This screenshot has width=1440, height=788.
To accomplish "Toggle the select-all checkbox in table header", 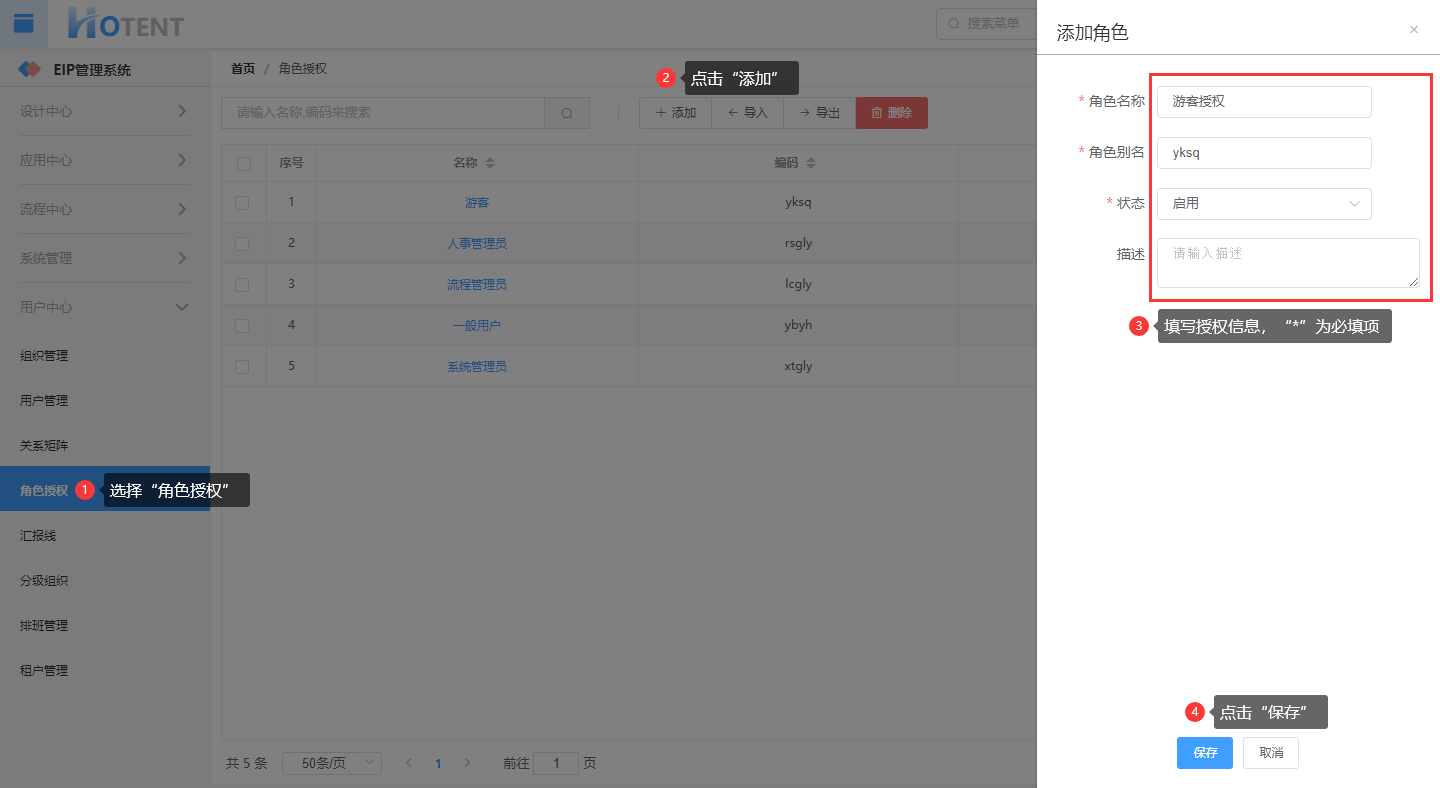I will click(244, 163).
